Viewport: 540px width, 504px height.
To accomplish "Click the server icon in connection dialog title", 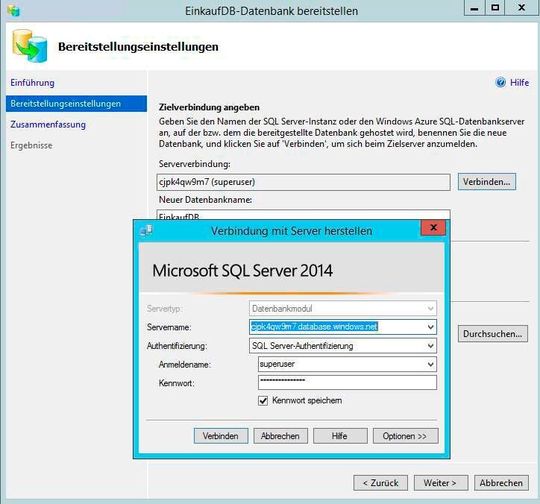I will (146, 230).
